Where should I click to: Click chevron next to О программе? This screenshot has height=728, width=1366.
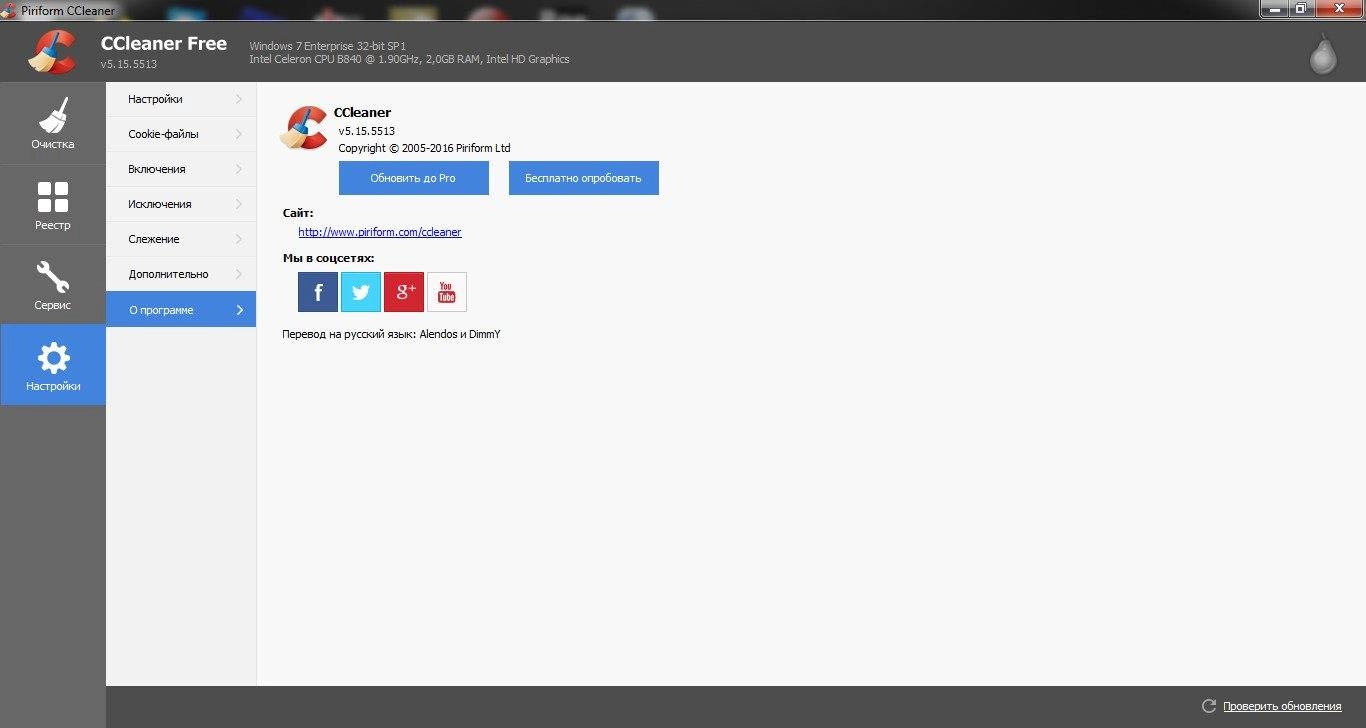click(x=240, y=310)
